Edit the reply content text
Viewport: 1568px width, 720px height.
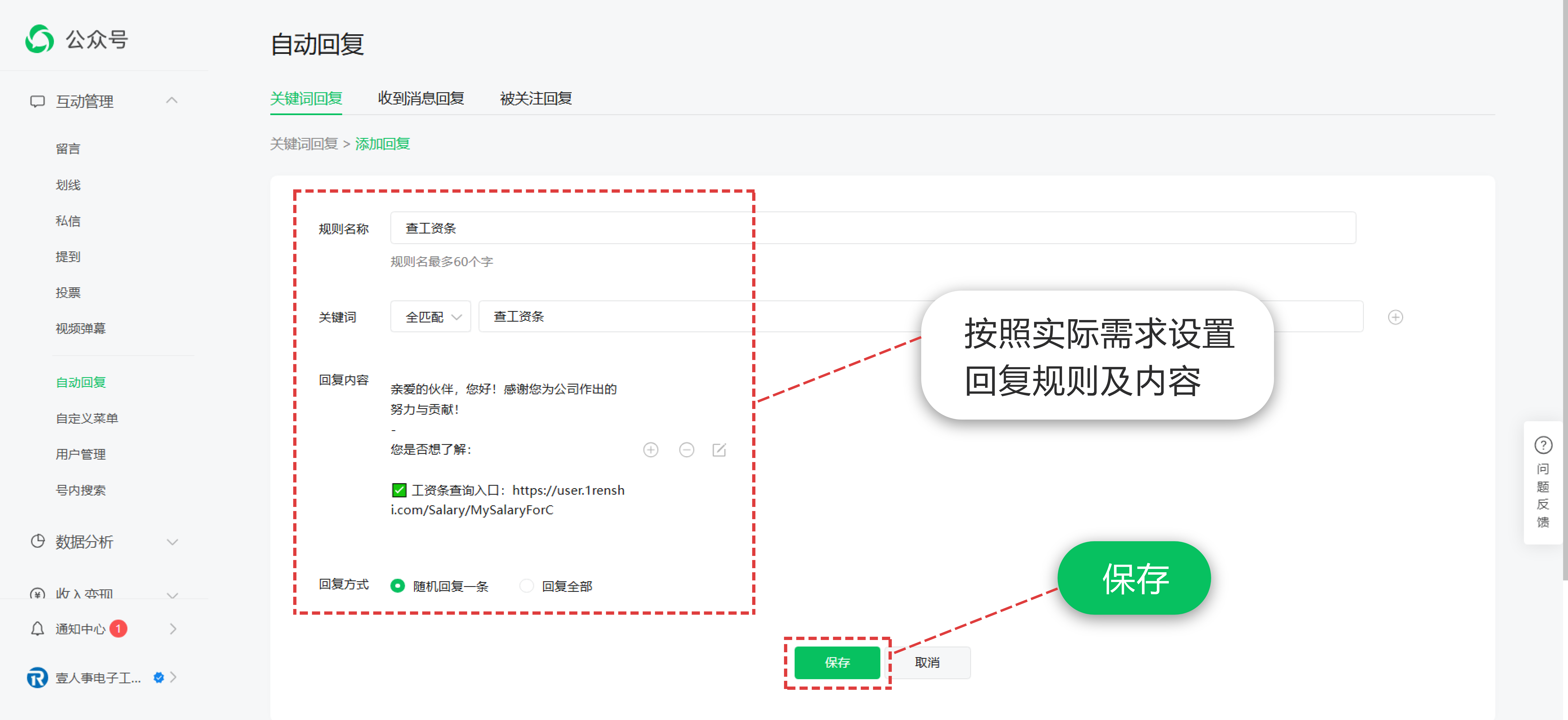tap(719, 450)
